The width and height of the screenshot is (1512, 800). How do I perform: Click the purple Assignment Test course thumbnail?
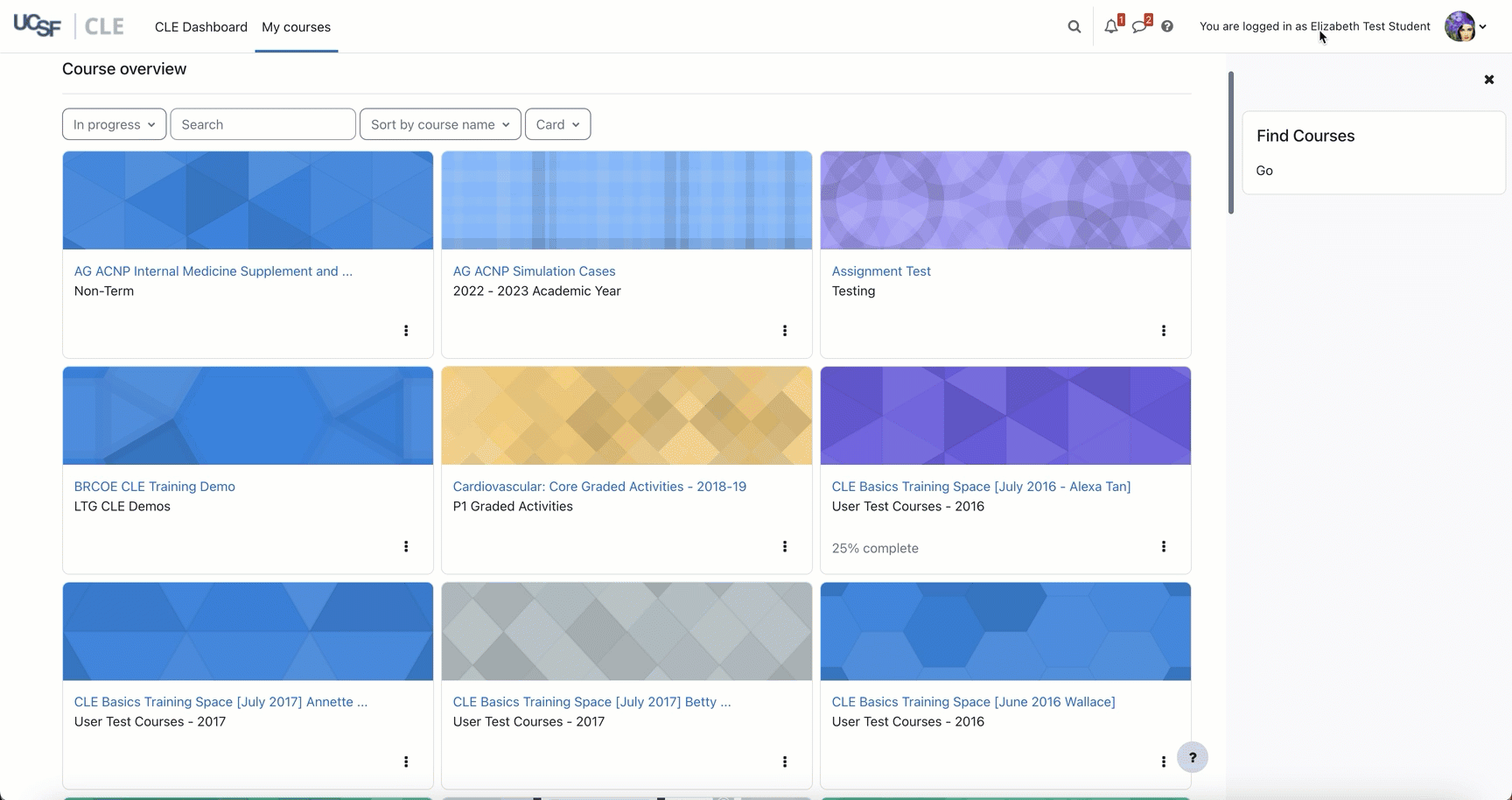[x=1005, y=200]
